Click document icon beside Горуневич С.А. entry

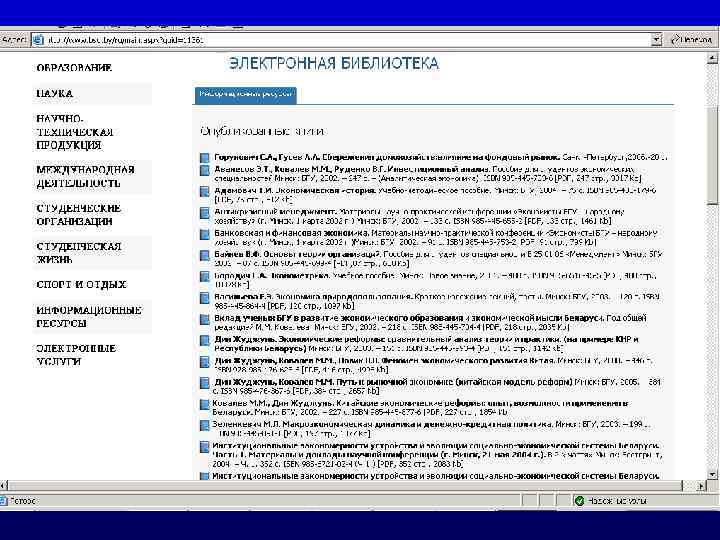pos(205,158)
